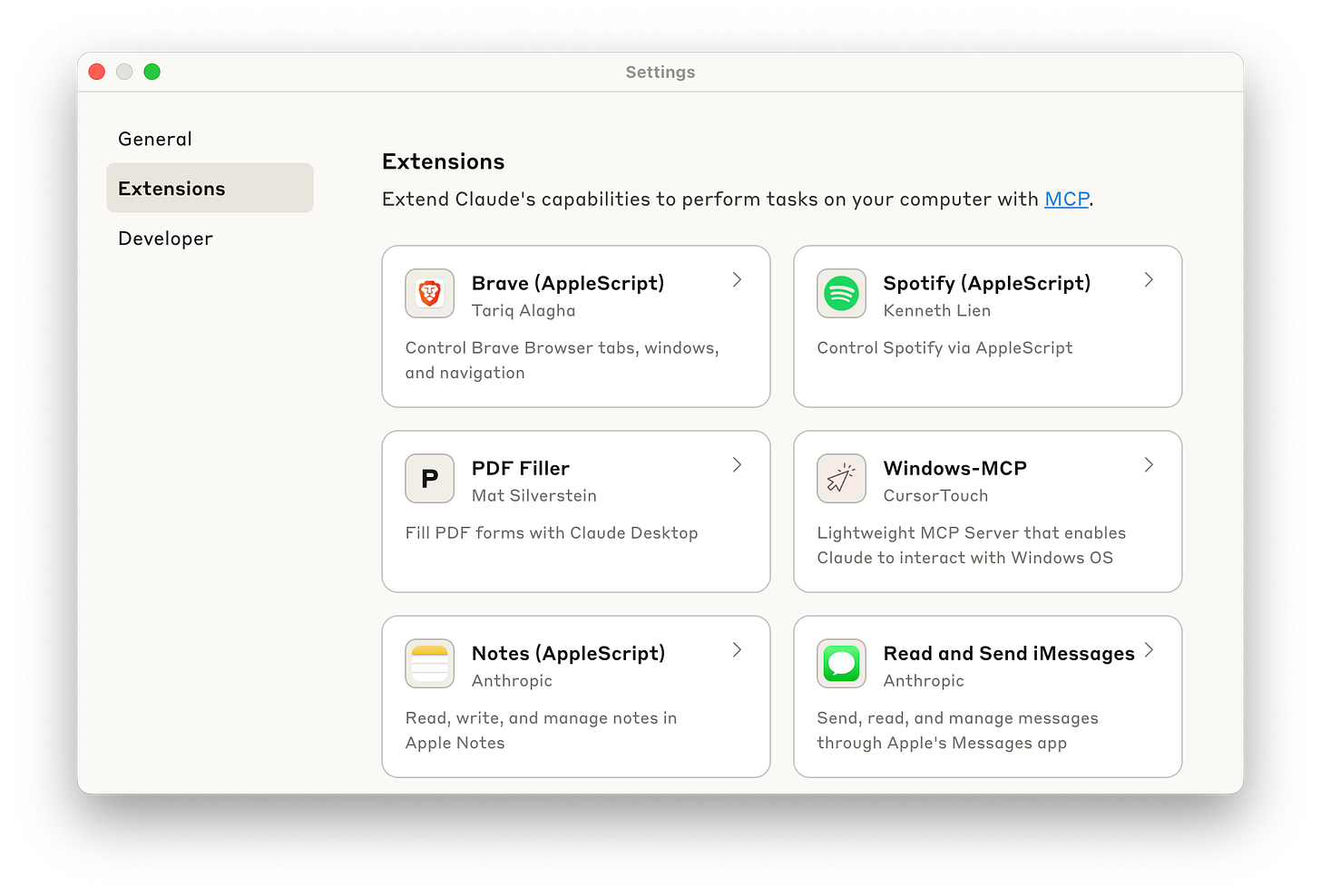This screenshot has width=1321, height=896.
Task: Click "Control Spotify via AppleScript" description
Action: pyautogui.click(x=944, y=348)
